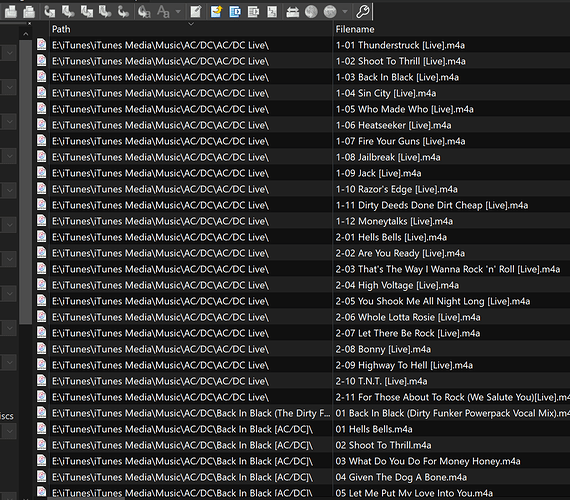
Task: Expand the dropdown arrow beside the Aa icon
Action: [x=178, y=12]
